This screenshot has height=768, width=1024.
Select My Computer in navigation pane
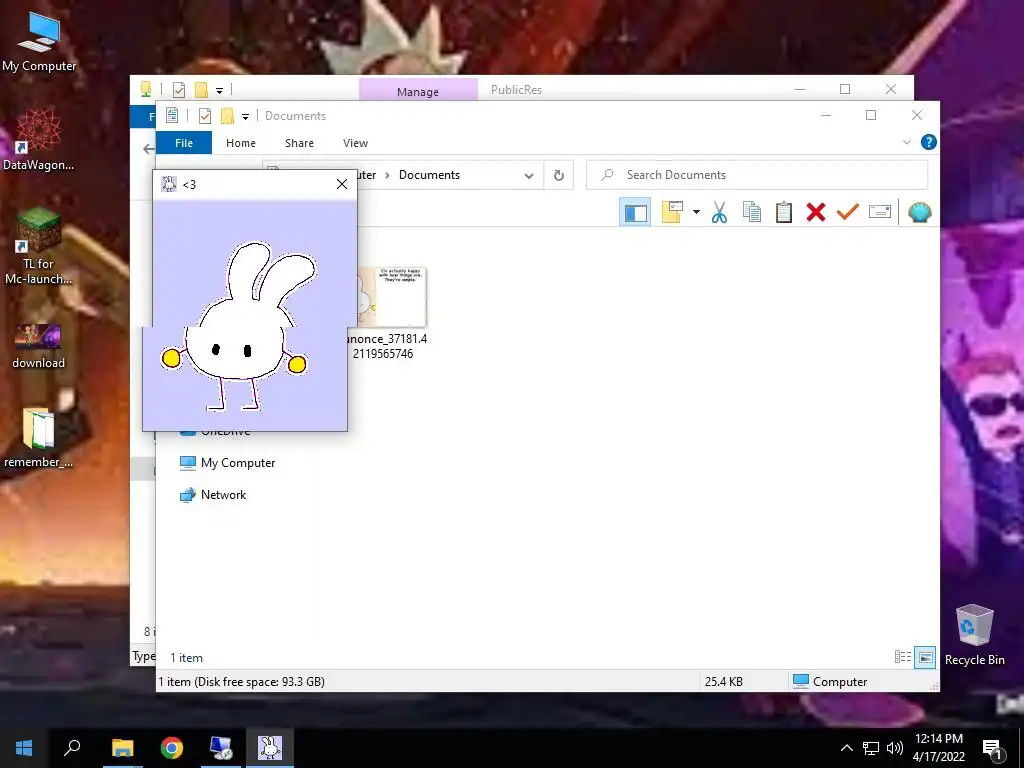point(228,463)
